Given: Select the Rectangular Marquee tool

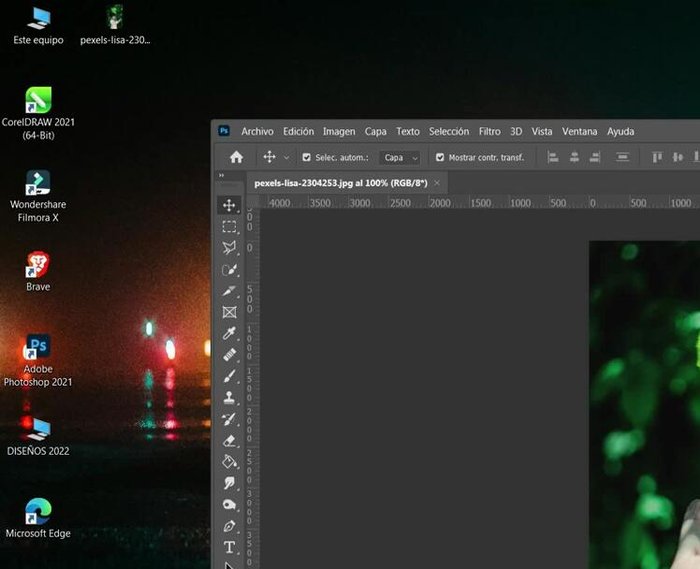Looking at the screenshot, I should pyautogui.click(x=229, y=227).
